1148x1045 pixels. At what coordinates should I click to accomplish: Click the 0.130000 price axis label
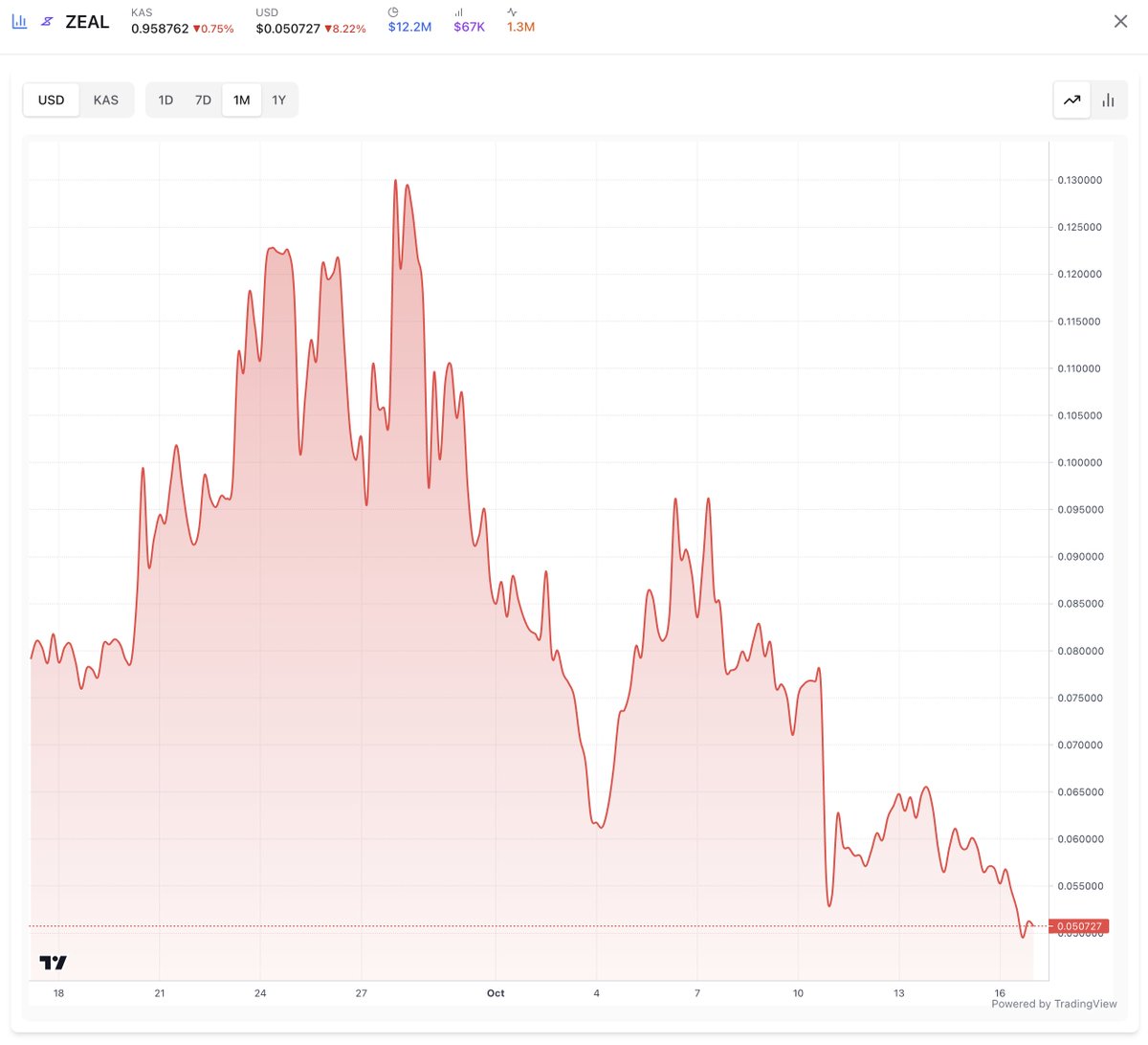coord(1079,180)
